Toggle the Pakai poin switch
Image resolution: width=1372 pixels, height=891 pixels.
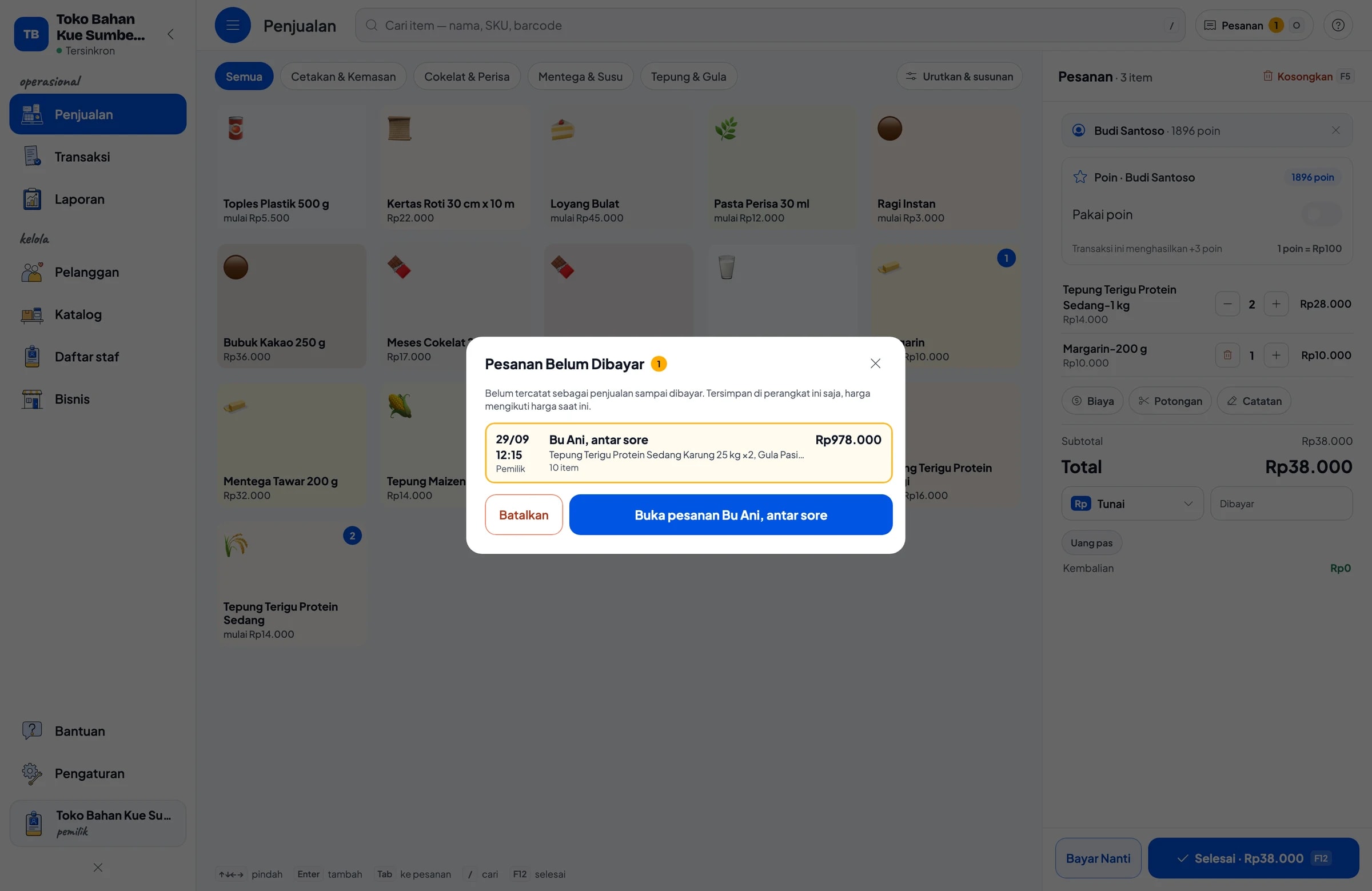(1321, 214)
